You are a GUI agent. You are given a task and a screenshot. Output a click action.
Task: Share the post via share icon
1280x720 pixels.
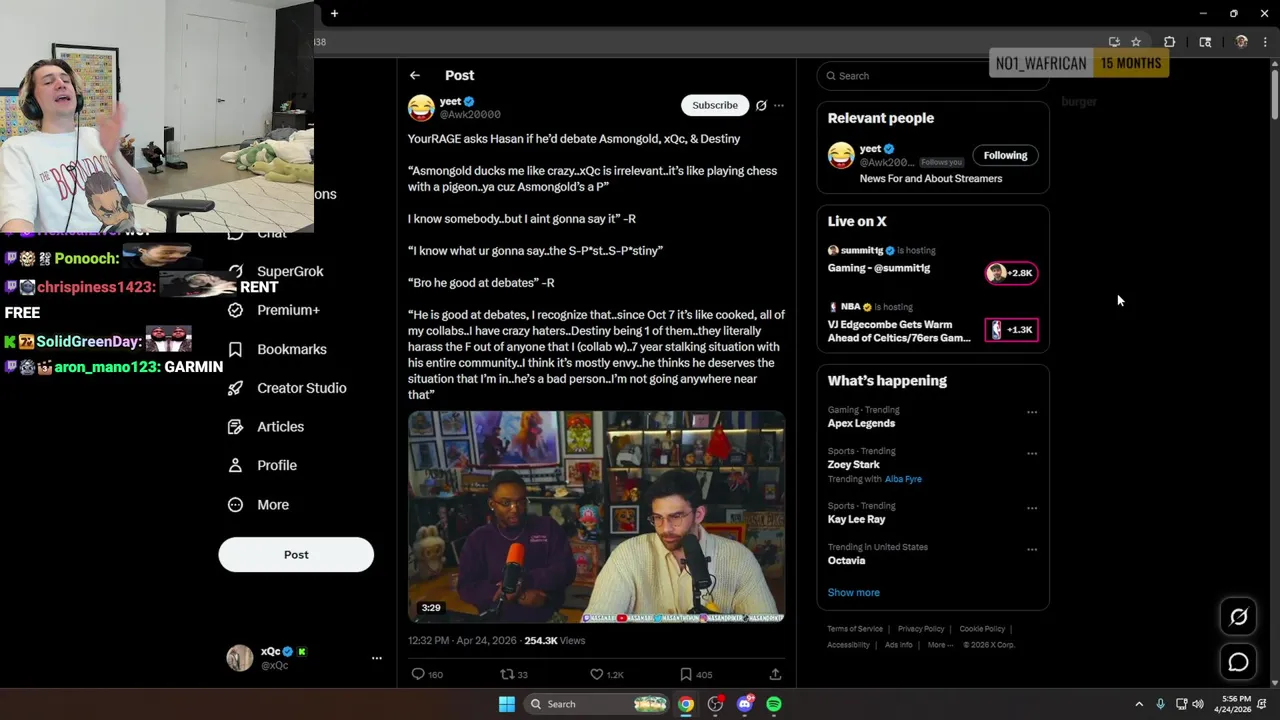pos(775,674)
